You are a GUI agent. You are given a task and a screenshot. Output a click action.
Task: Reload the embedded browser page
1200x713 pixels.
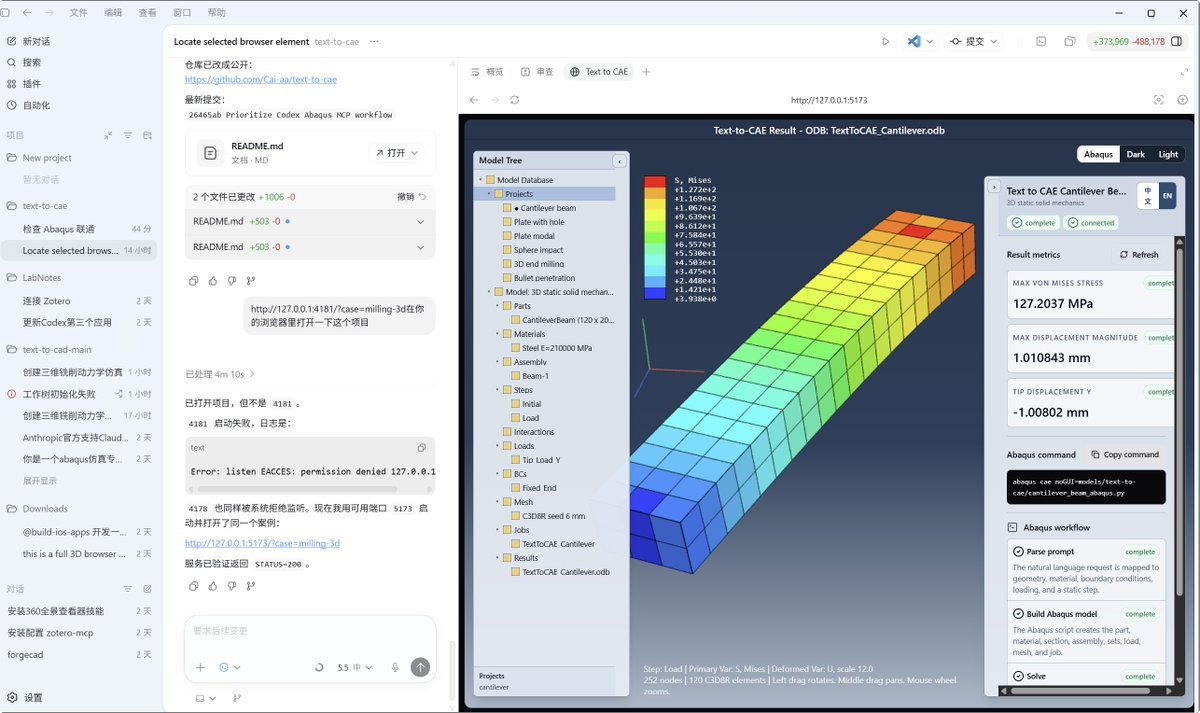pyautogui.click(x=515, y=100)
